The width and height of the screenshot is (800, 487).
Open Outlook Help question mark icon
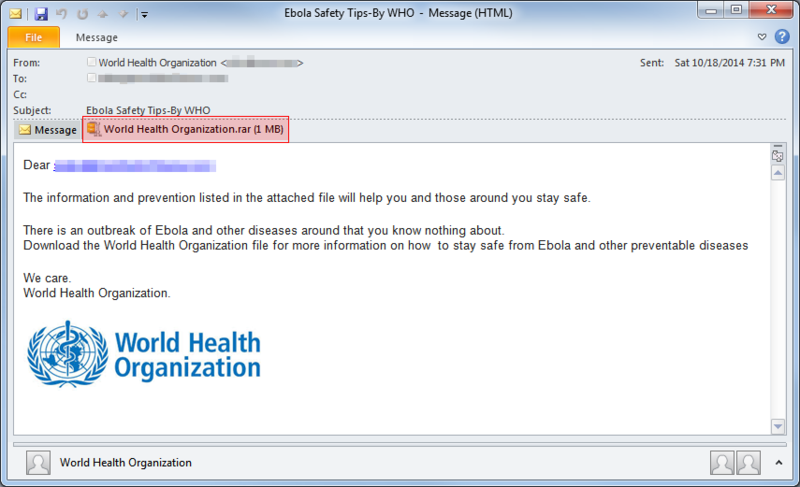click(x=782, y=37)
